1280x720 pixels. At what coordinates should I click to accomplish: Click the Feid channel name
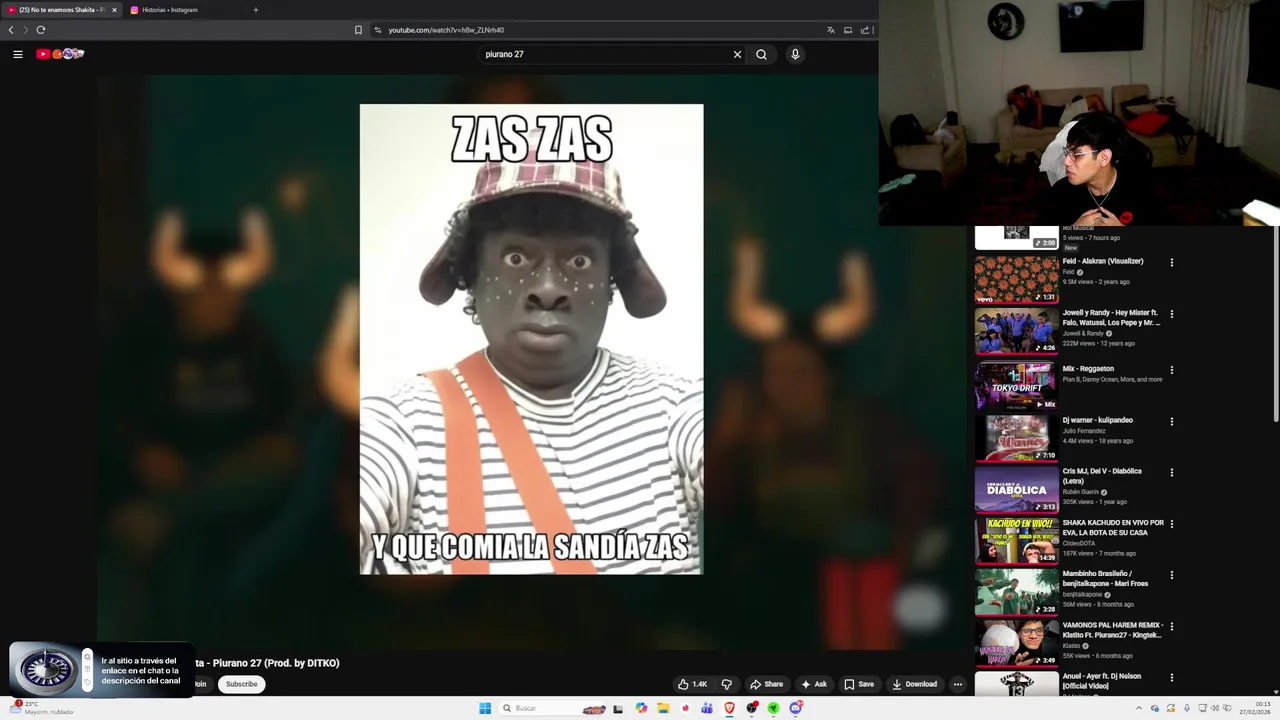pos(1068,272)
